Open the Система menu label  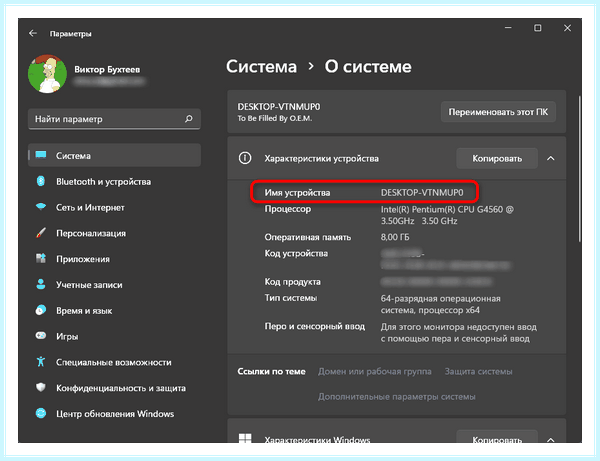[73, 156]
